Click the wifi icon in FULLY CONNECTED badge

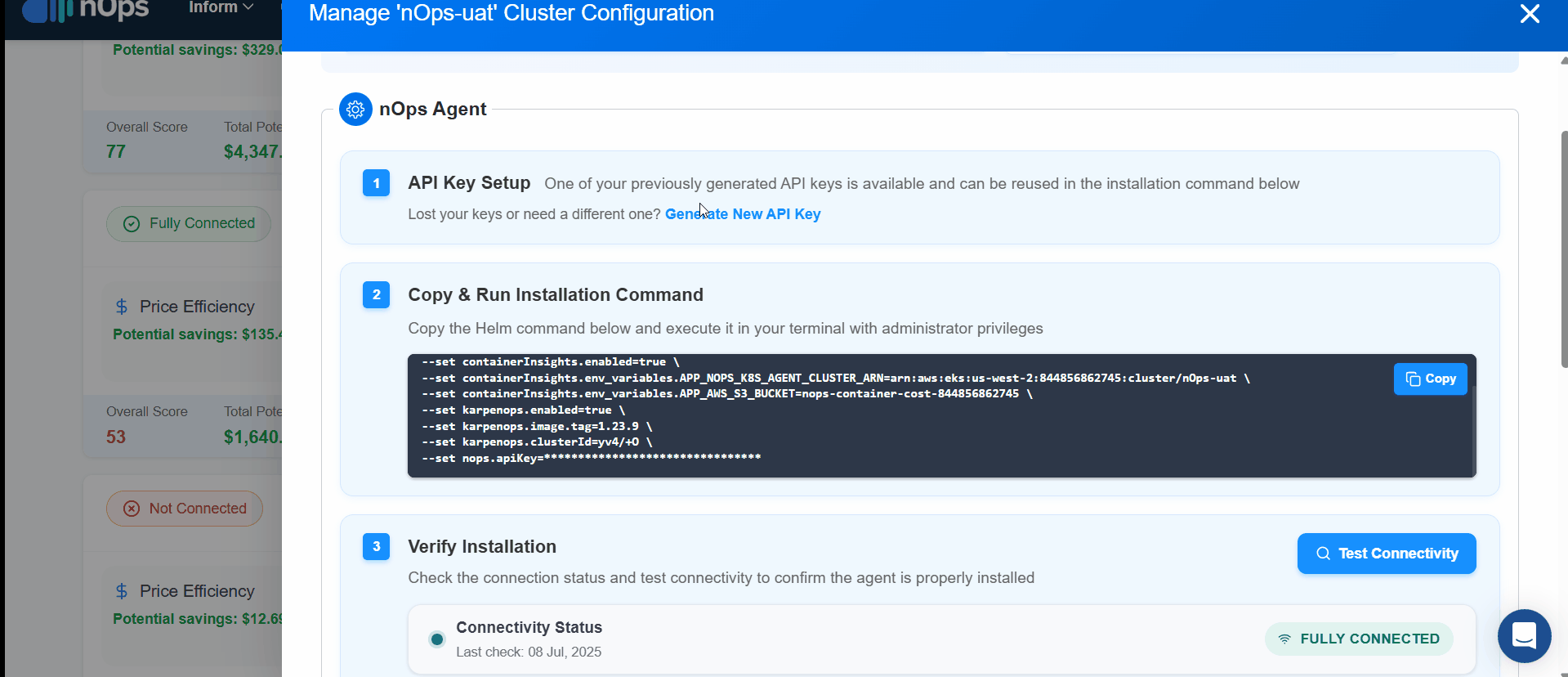[x=1284, y=639]
